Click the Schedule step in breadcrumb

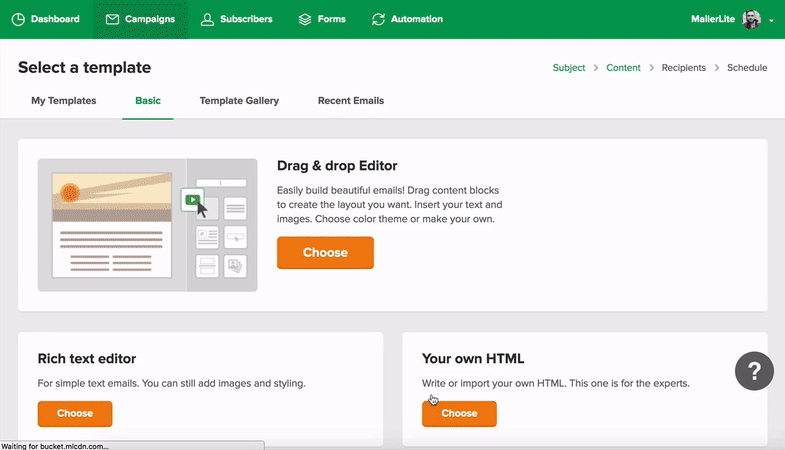click(747, 68)
